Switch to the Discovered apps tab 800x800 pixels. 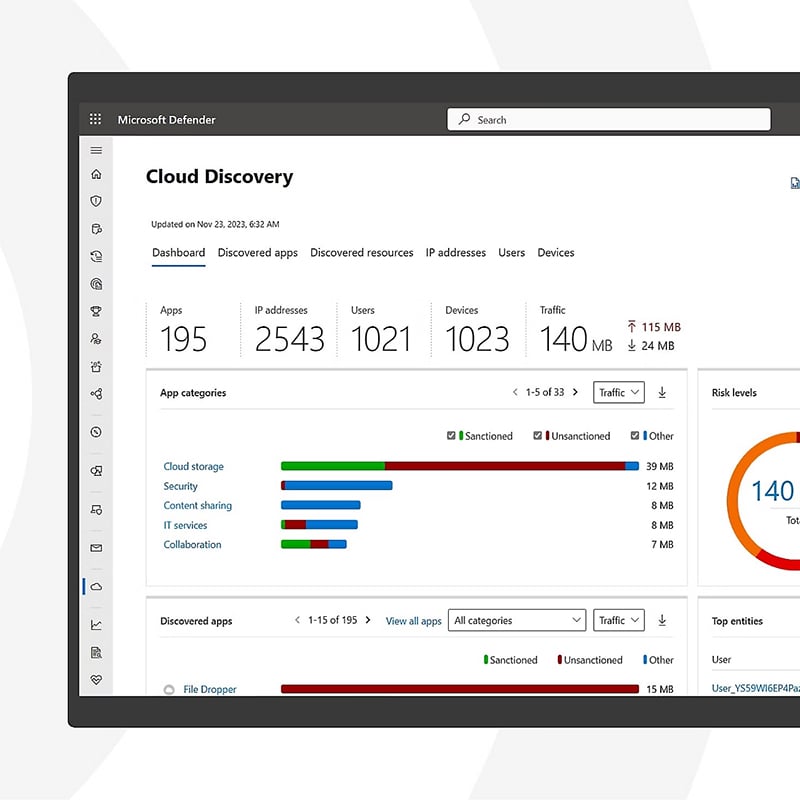point(257,253)
